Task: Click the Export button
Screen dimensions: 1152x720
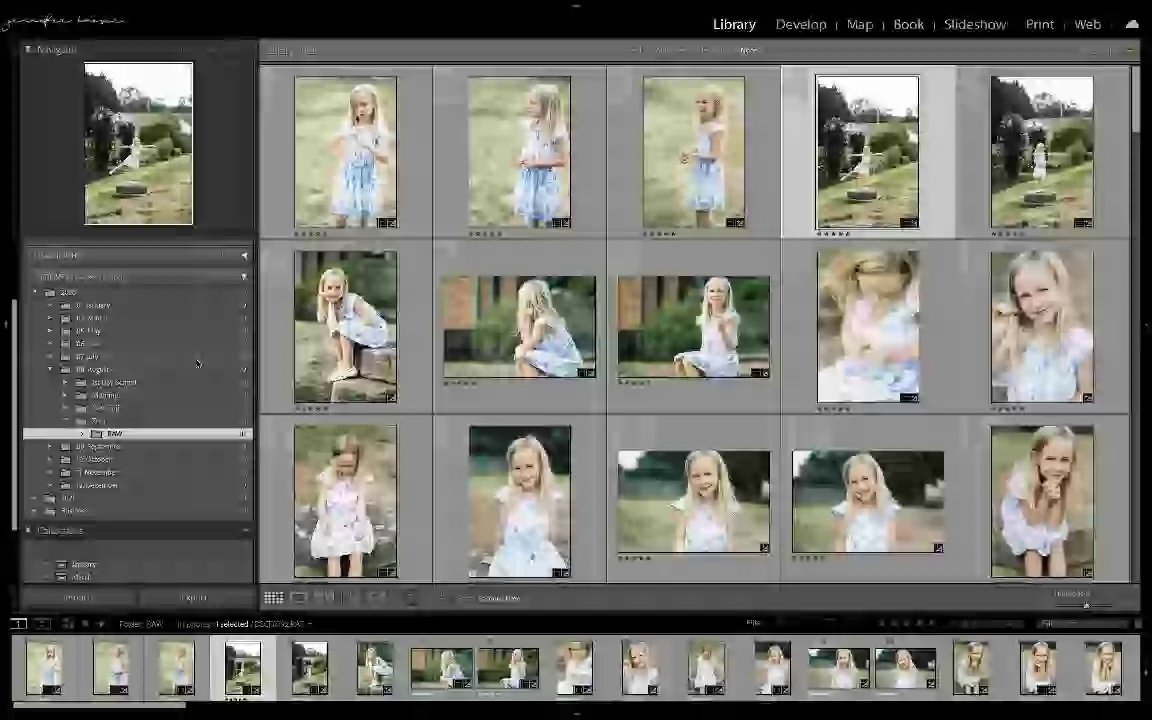Action: (195, 598)
